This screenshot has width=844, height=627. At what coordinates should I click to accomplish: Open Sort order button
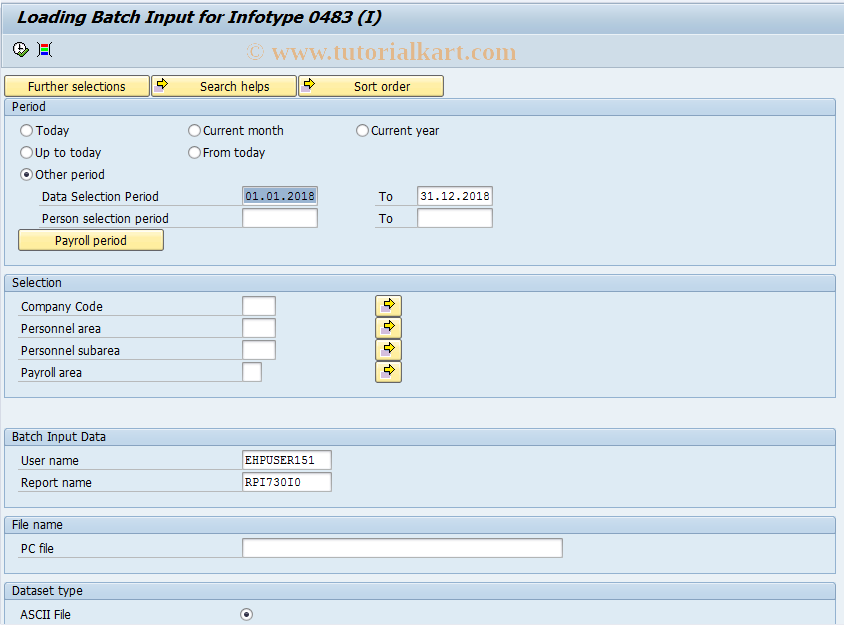click(371, 86)
